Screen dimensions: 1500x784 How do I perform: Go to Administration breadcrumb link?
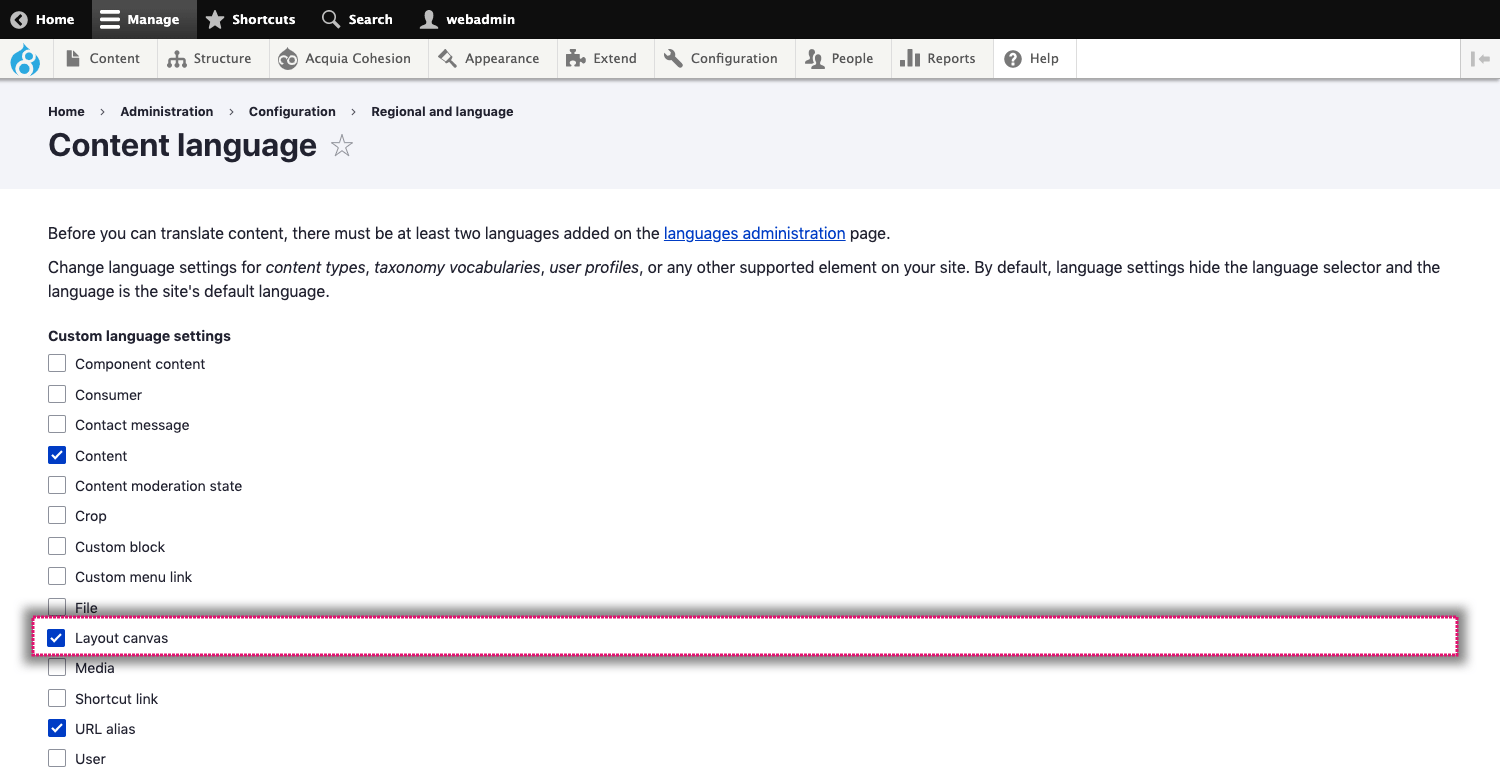[x=167, y=111]
